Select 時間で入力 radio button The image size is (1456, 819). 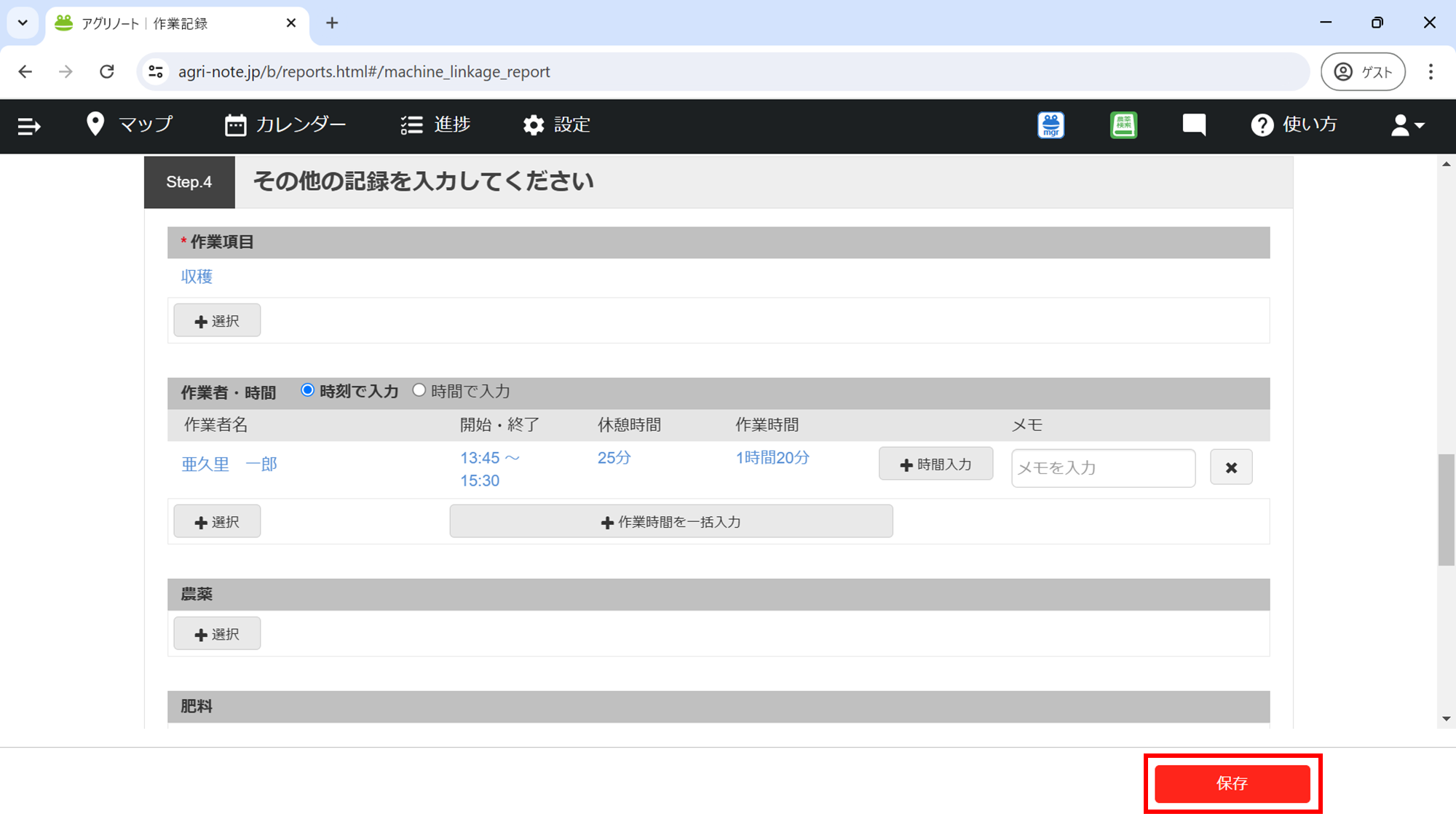point(419,390)
